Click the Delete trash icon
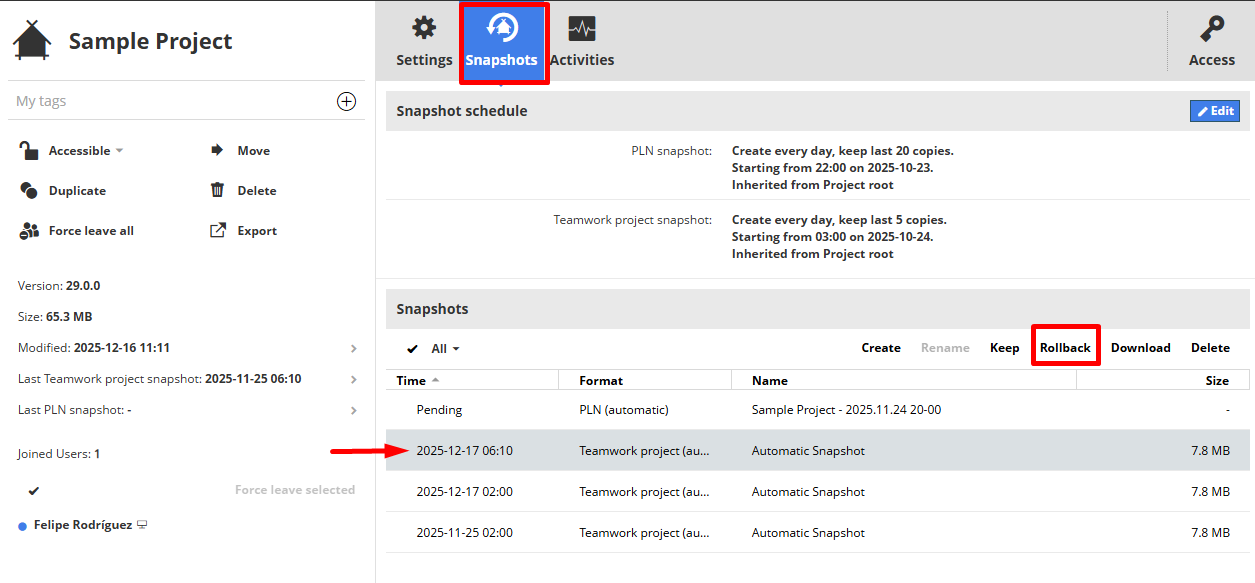Viewport: 1255px width, 583px height. (217, 190)
